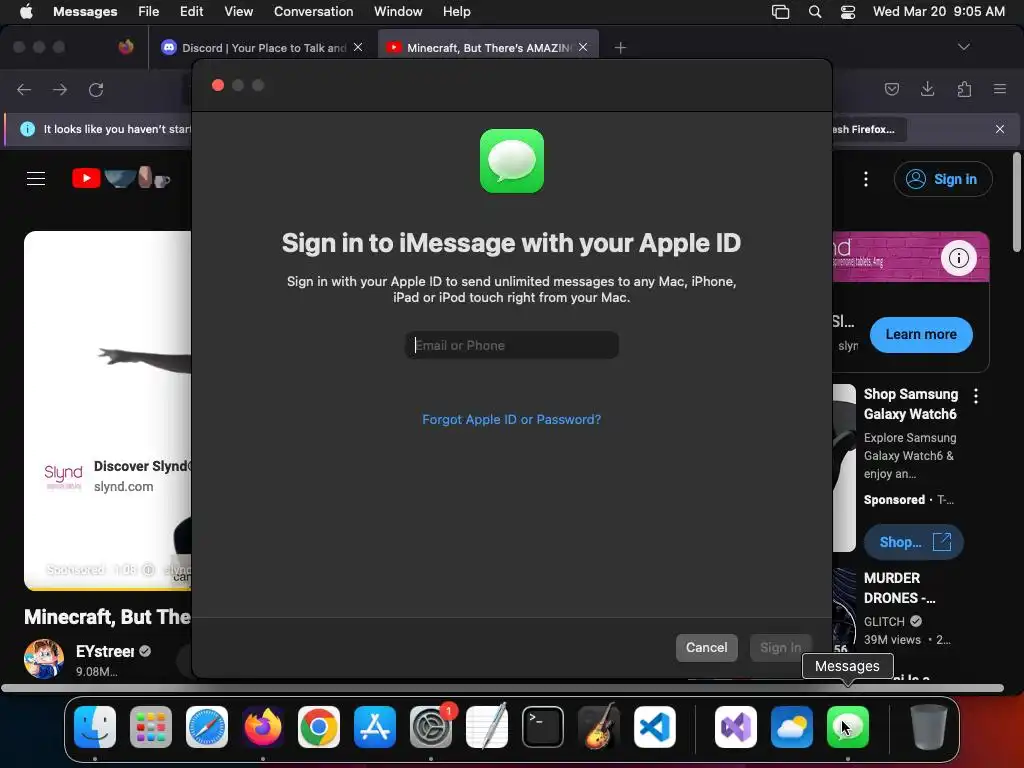Open Launchpad in the dock

click(151, 727)
